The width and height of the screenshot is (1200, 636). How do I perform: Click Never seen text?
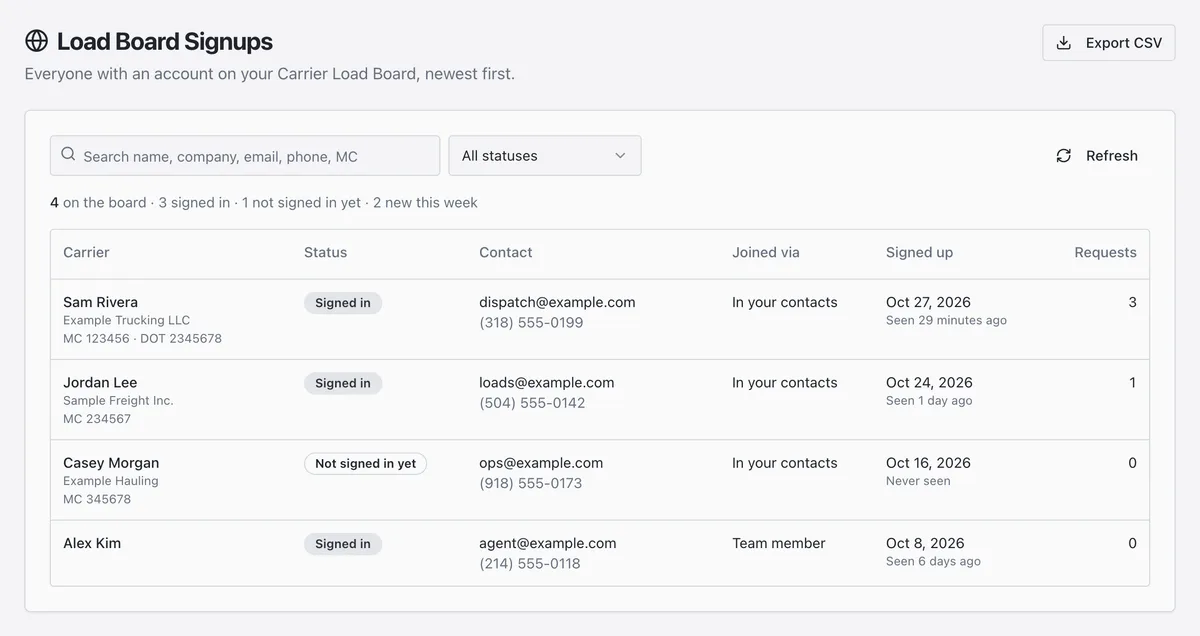tap(918, 481)
